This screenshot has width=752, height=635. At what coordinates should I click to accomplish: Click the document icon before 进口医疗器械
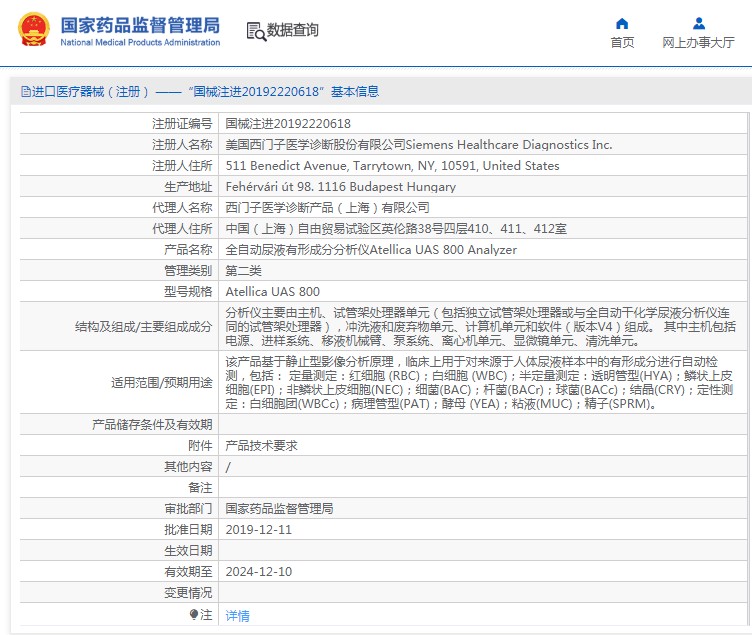click(x=25, y=91)
